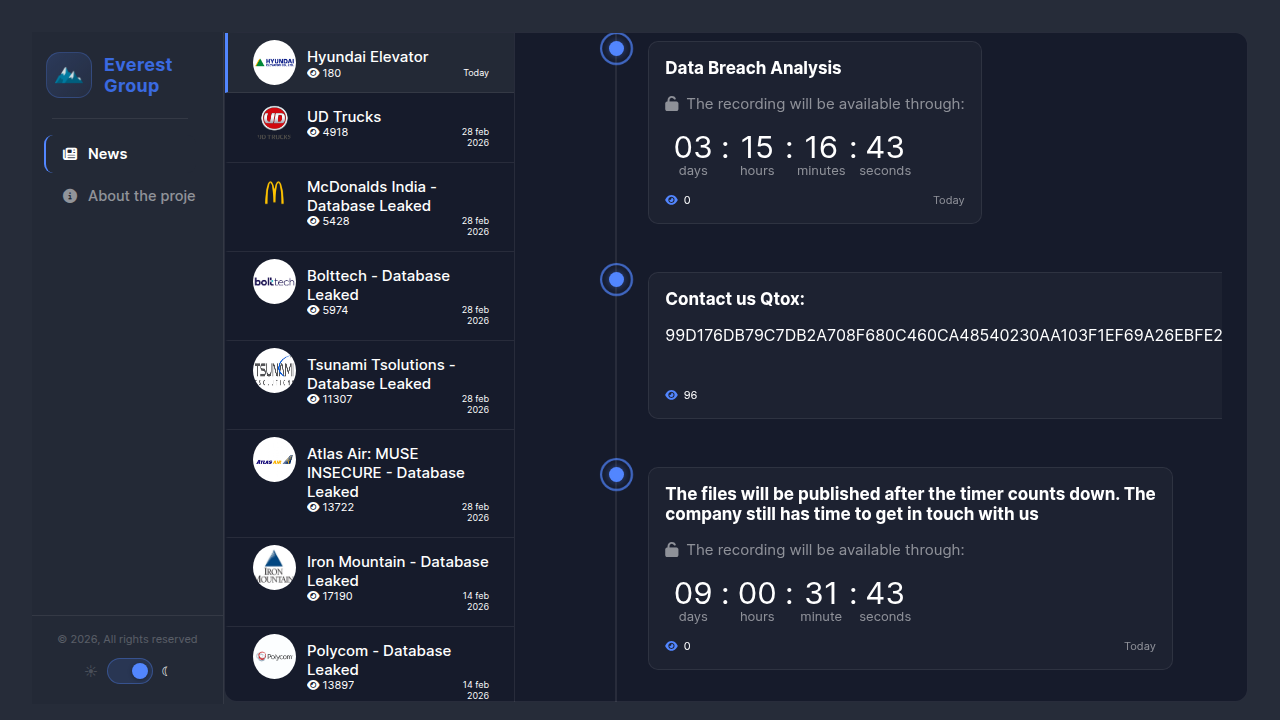
Task: Click the sun light-mode icon
Action: click(x=91, y=671)
